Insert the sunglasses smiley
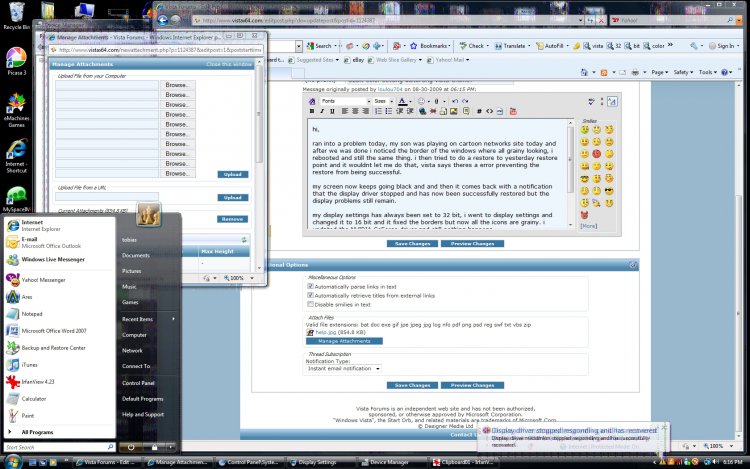 point(609,191)
